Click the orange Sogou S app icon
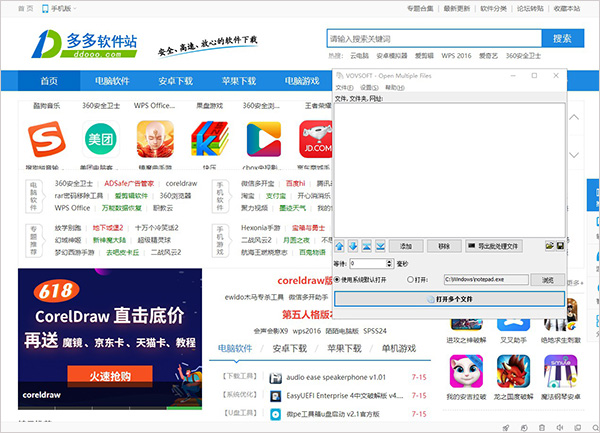 coord(47,139)
